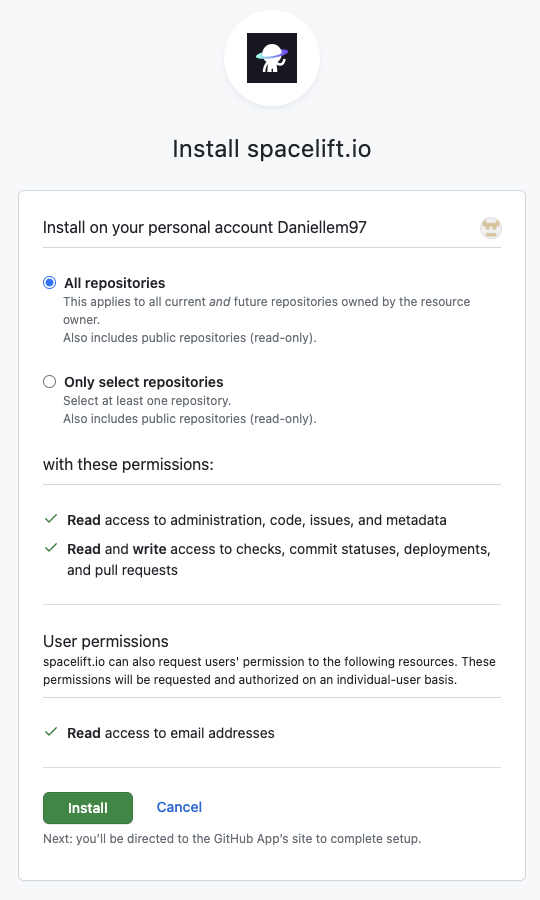Viewport: 540px width, 900px height.
Task: Click Read access to email addresses text
Action: pos(170,733)
